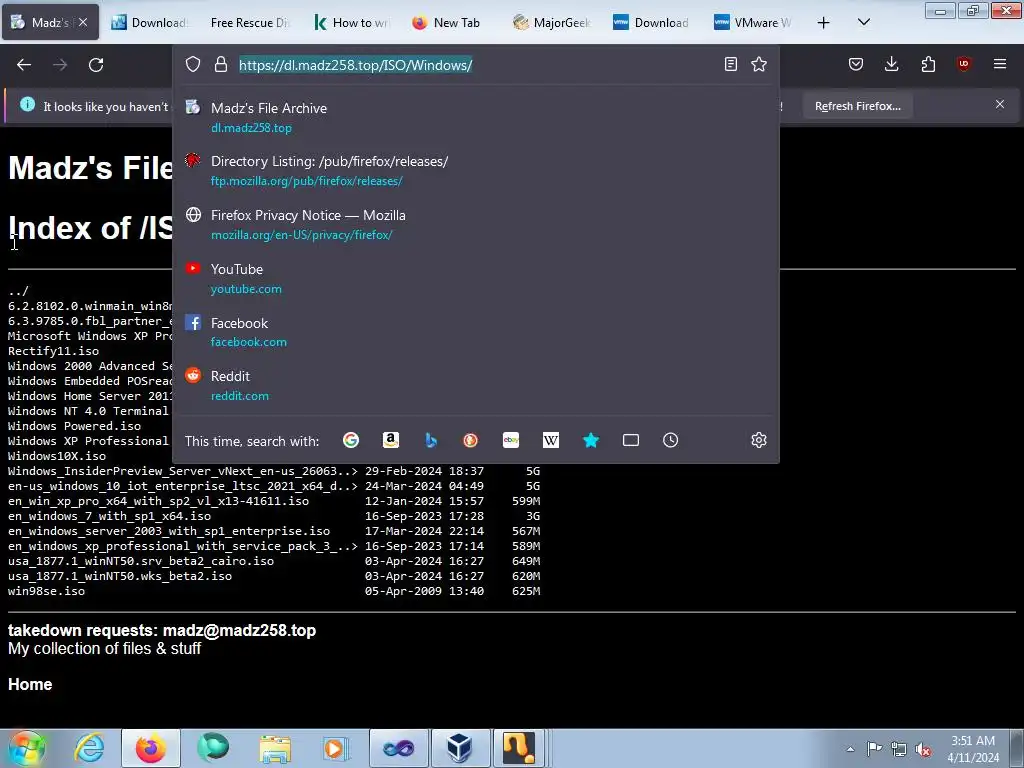Viewport: 1024px width, 768px height.
Task: Open the Windows Start menu
Action: point(27,748)
